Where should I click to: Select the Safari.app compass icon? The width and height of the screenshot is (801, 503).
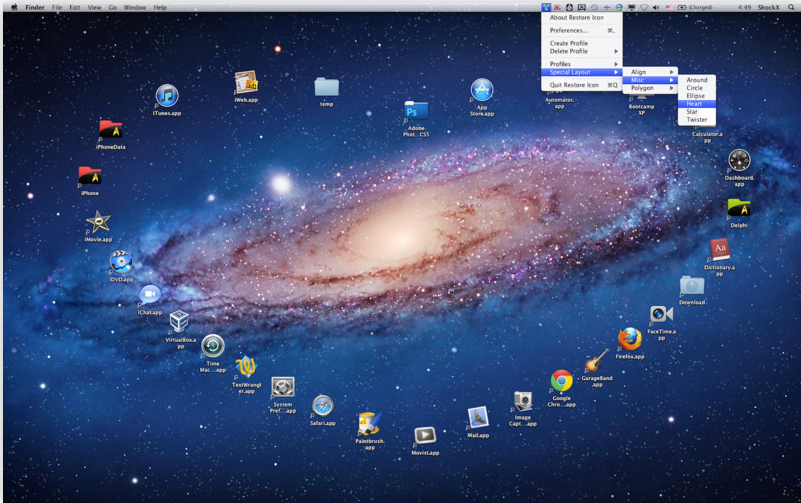click(322, 406)
